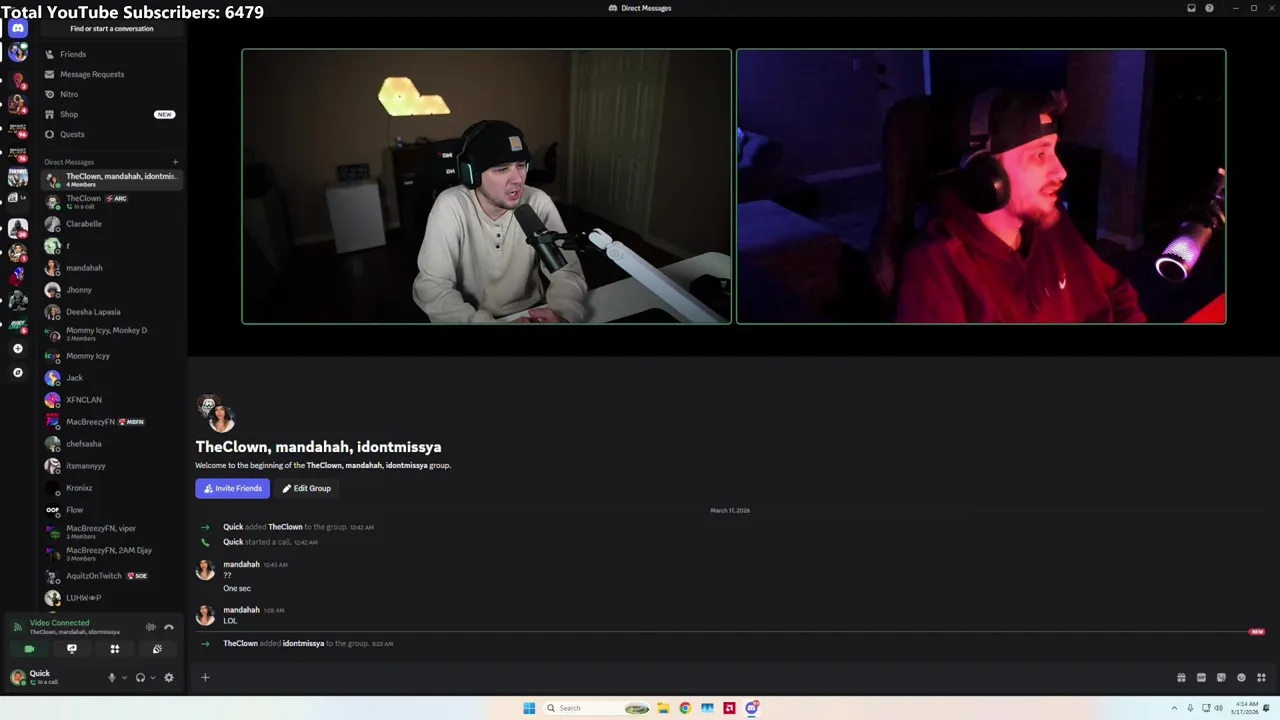Open the Windows Start menu

coord(529,708)
